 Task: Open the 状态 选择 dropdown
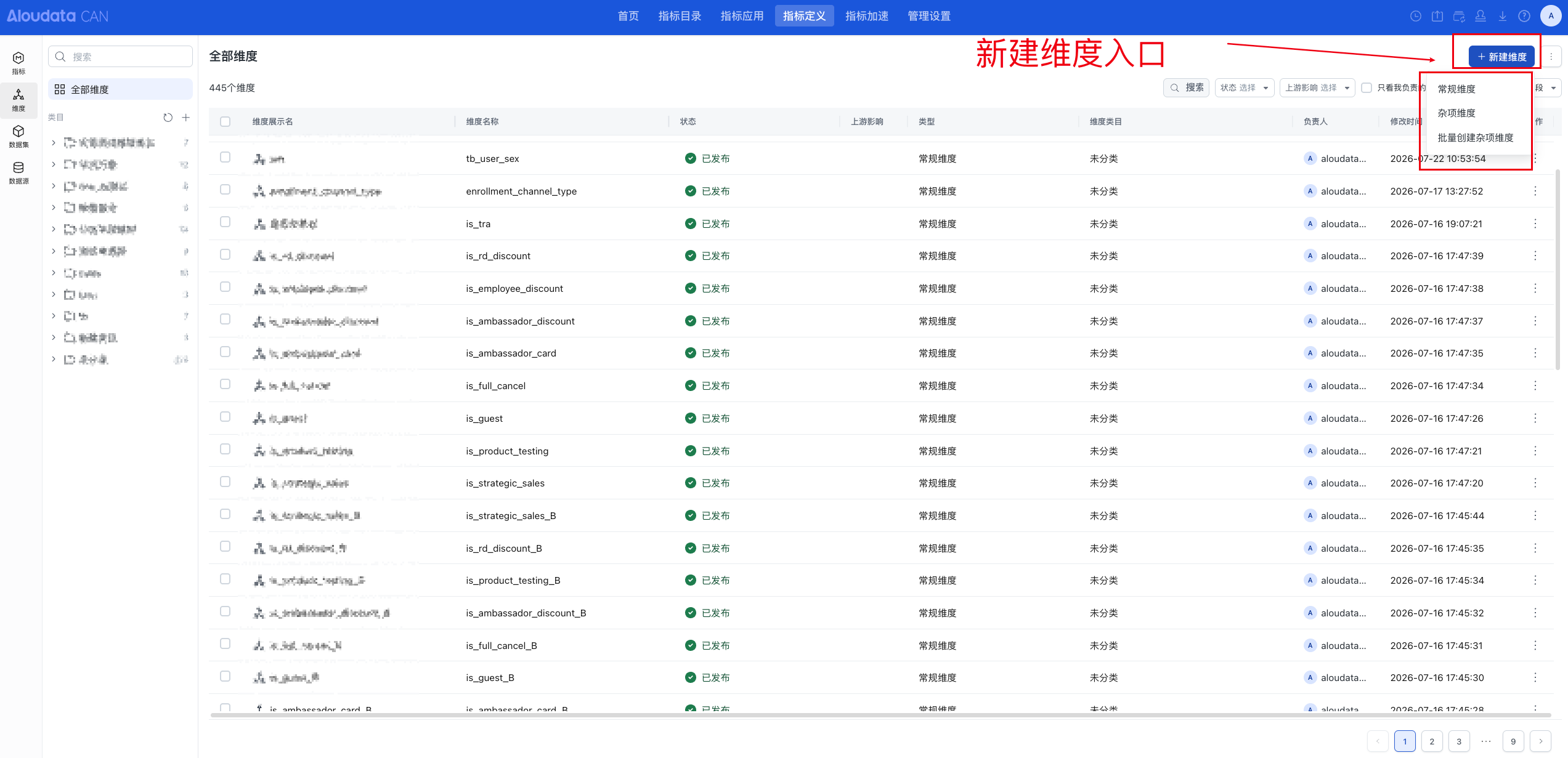click(x=1245, y=88)
